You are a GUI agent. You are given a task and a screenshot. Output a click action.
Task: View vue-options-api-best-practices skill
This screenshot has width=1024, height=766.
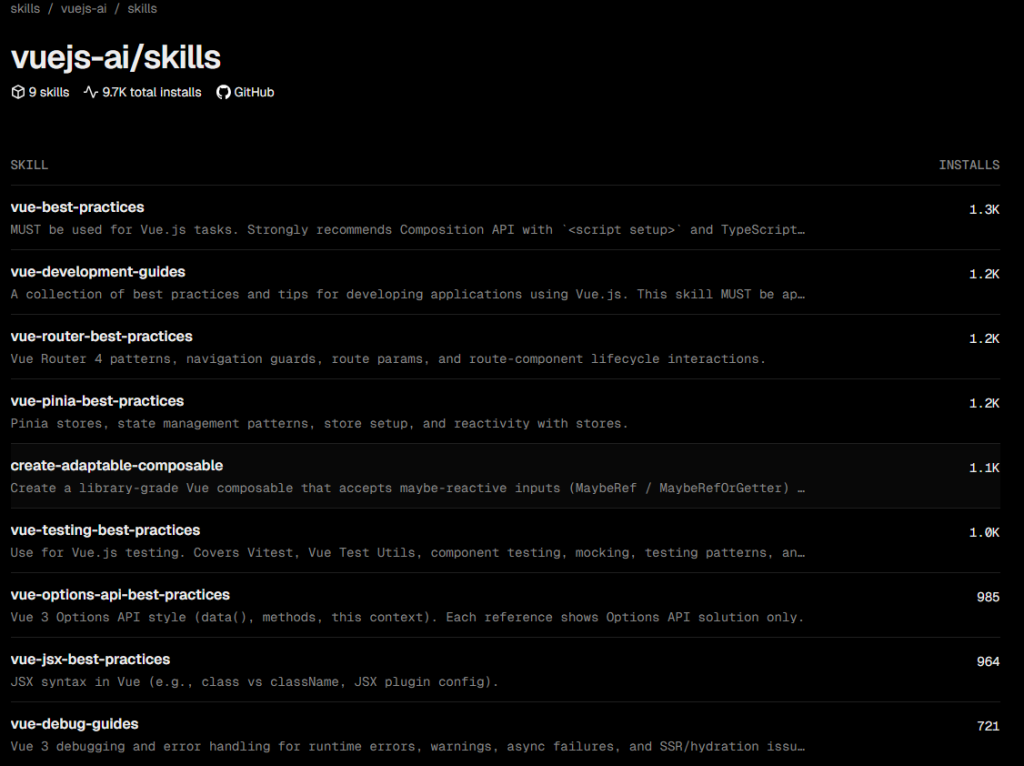120,595
